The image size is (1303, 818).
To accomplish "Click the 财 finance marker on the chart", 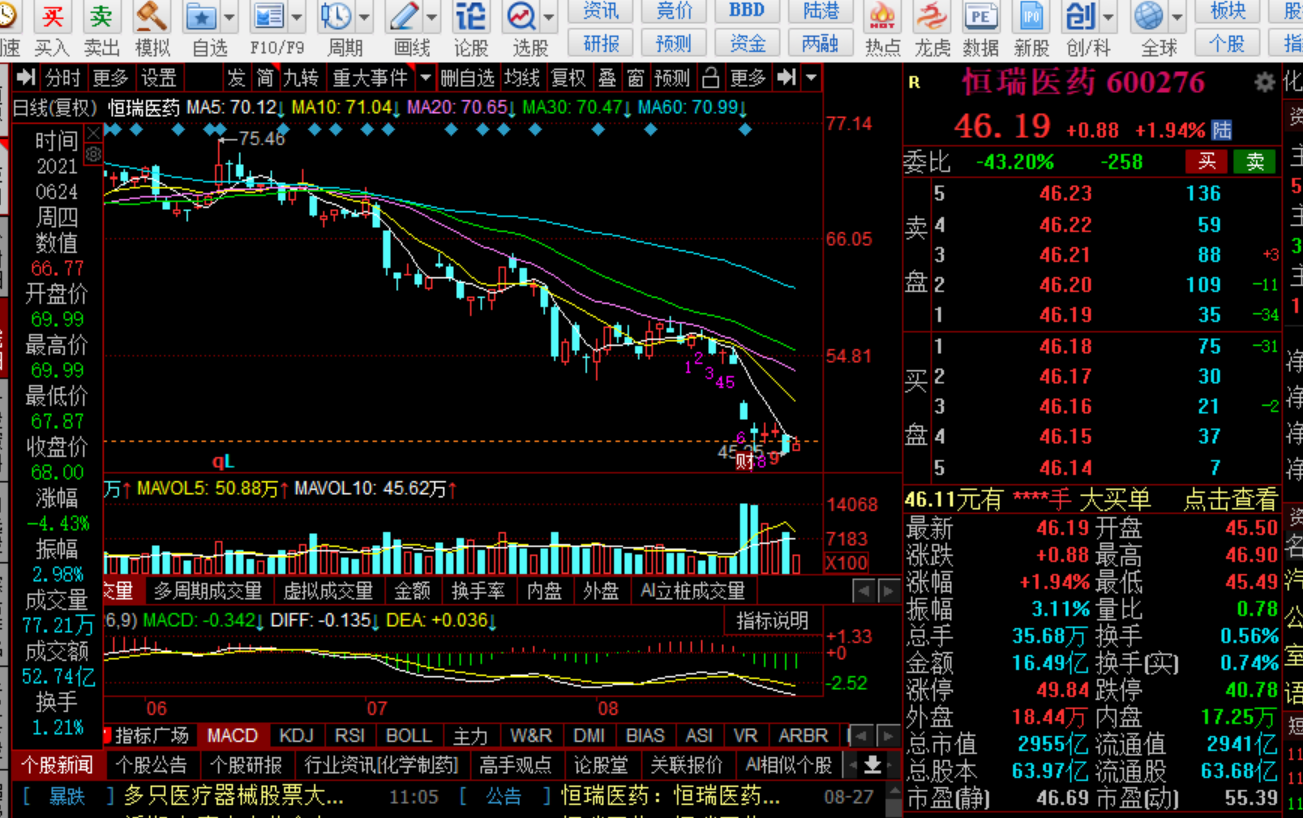I will click(744, 461).
